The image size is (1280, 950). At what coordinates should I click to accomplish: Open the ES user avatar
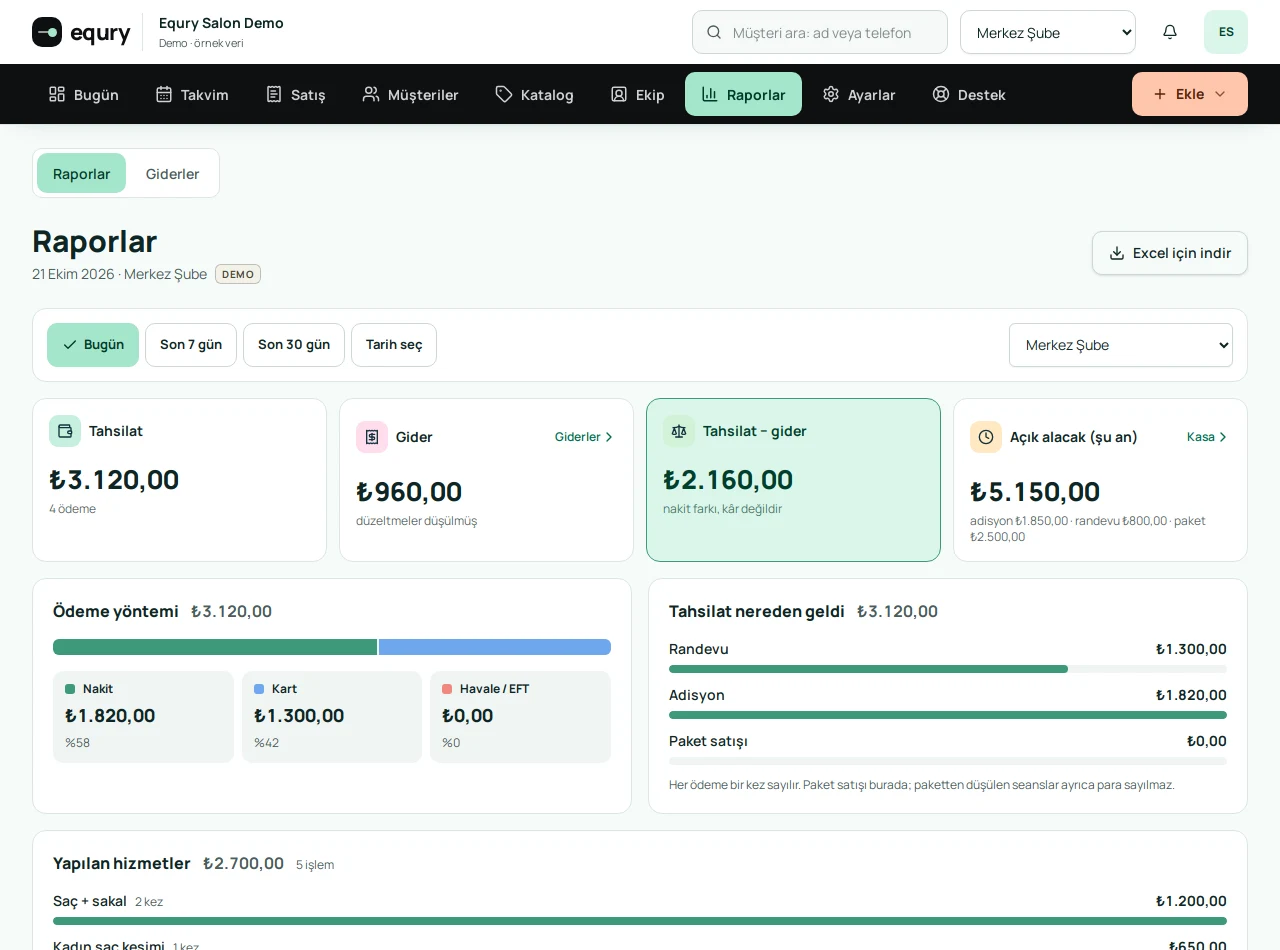1226,32
